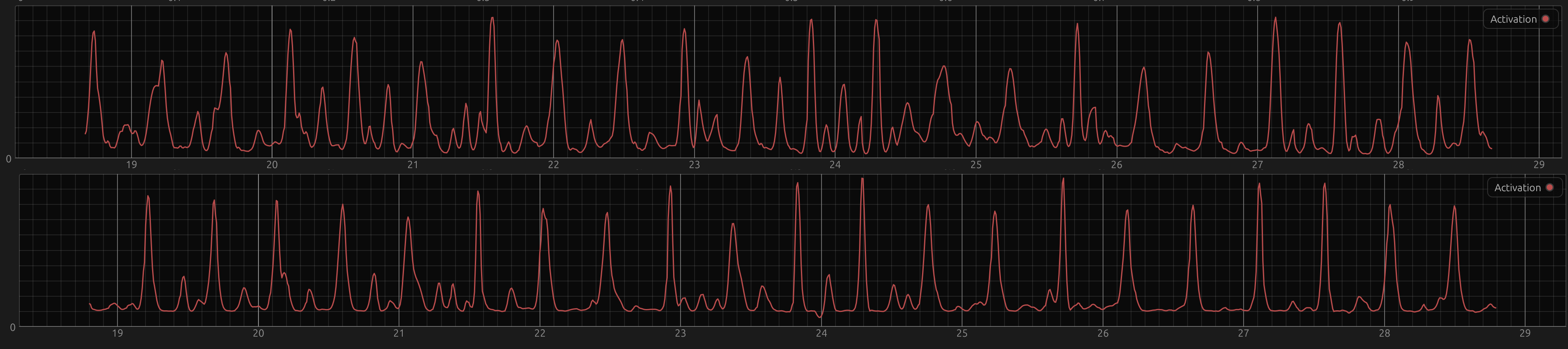
Task: Select the 22 tick label on upper plot axis
Action: (x=553, y=165)
